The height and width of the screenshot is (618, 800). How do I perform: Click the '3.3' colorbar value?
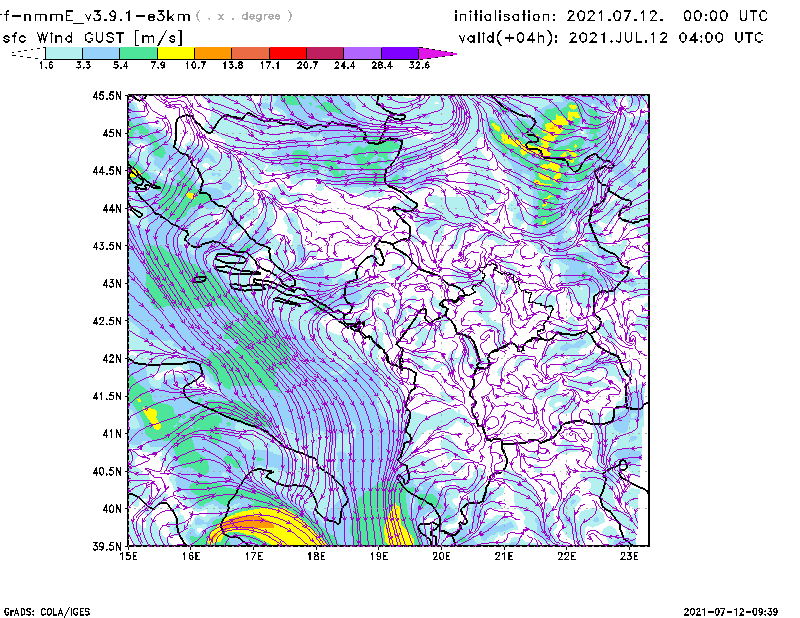(83, 65)
